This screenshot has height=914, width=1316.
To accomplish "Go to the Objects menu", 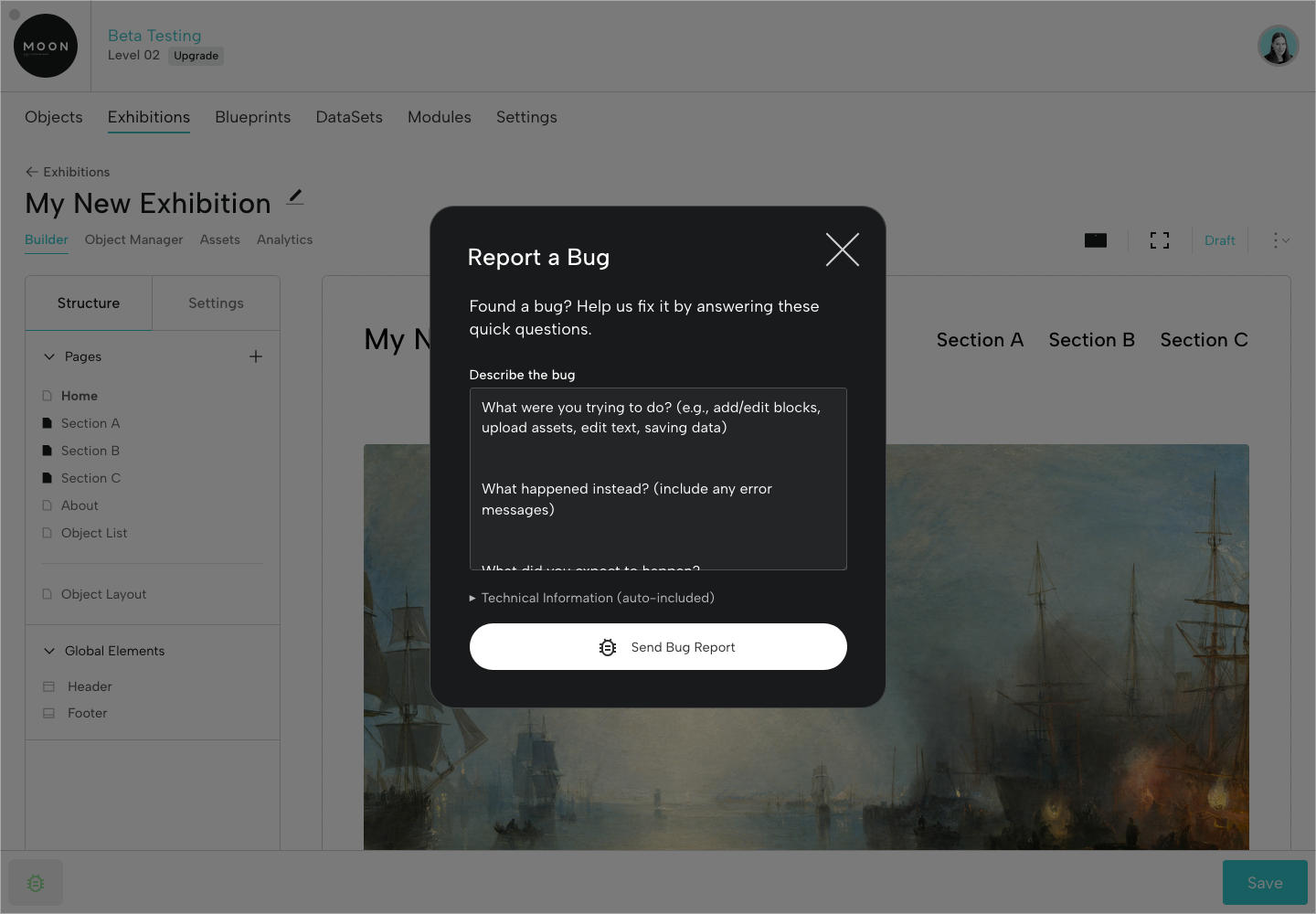I will (x=54, y=117).
